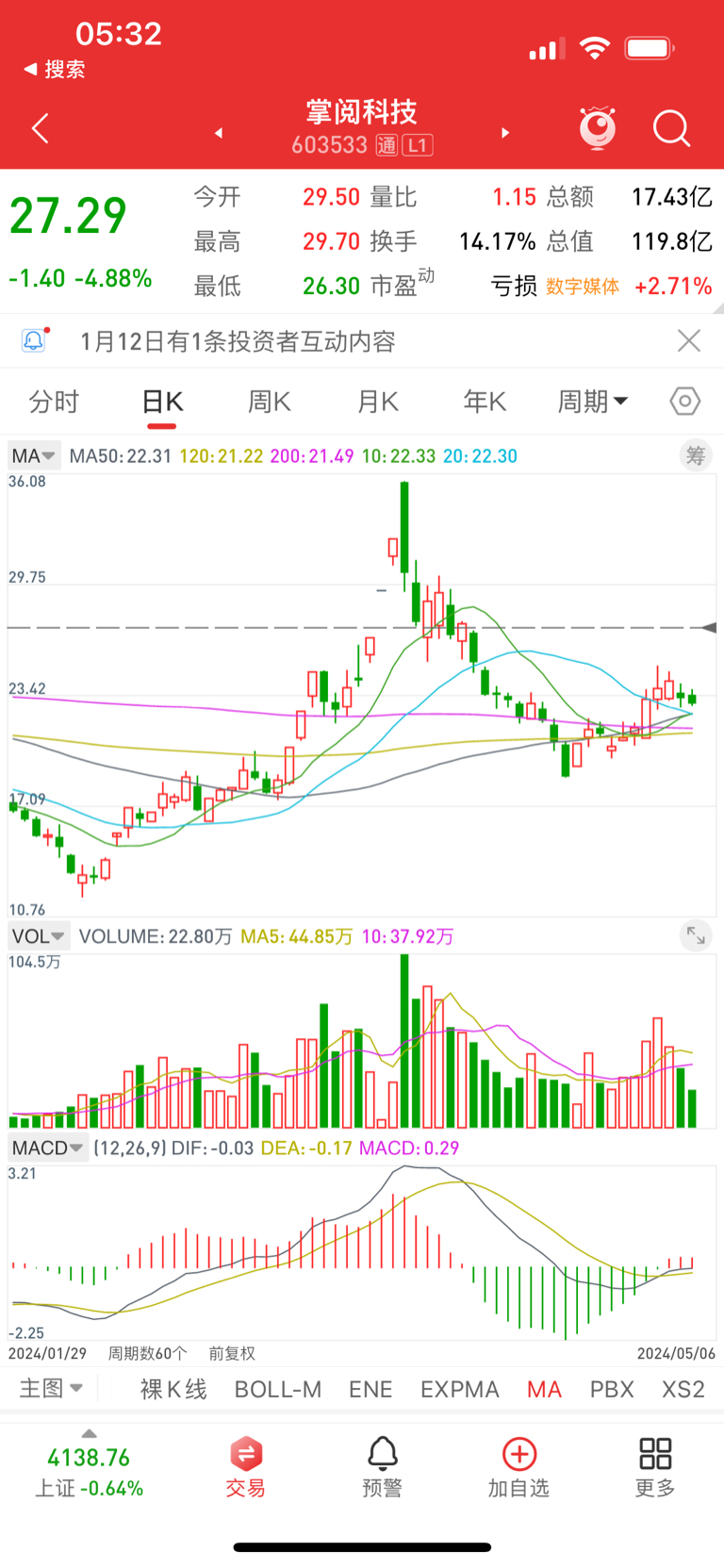Viewport: 724px width, 1568px height.
Task: Switch to 分时 chart tab
Action: (x=54, y=402)
